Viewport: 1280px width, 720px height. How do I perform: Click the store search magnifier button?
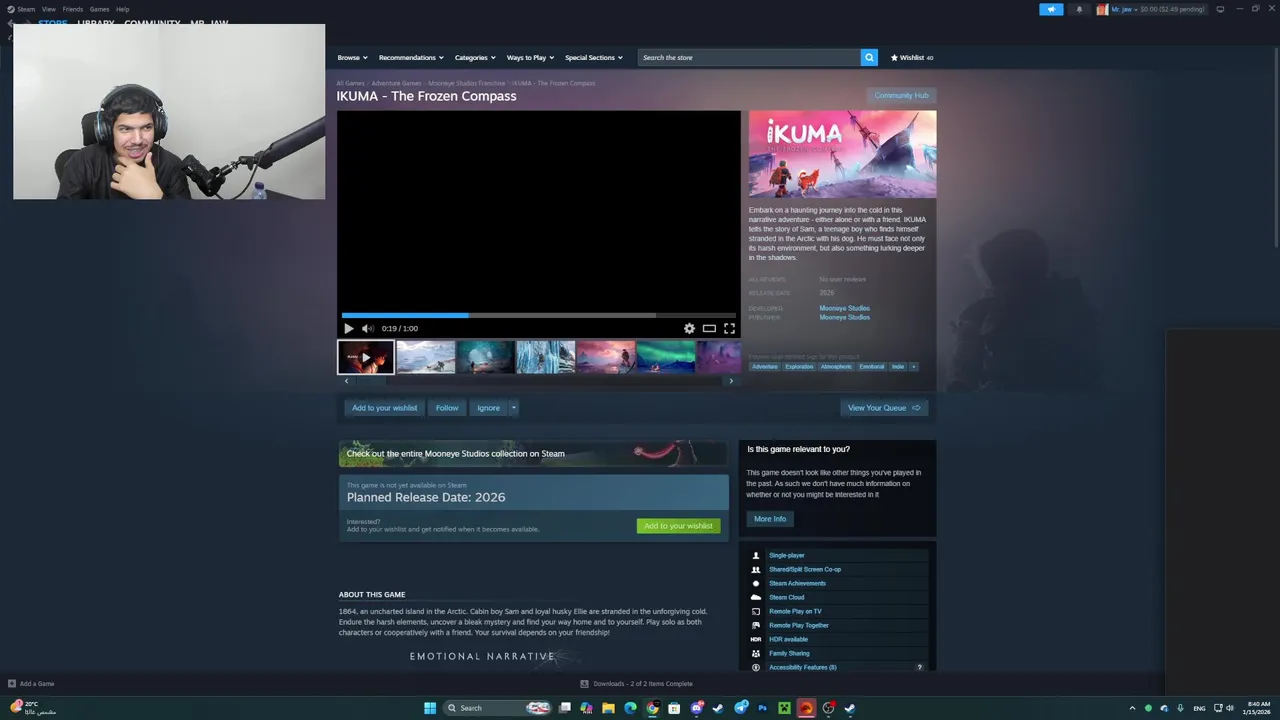tap(869, 57)
